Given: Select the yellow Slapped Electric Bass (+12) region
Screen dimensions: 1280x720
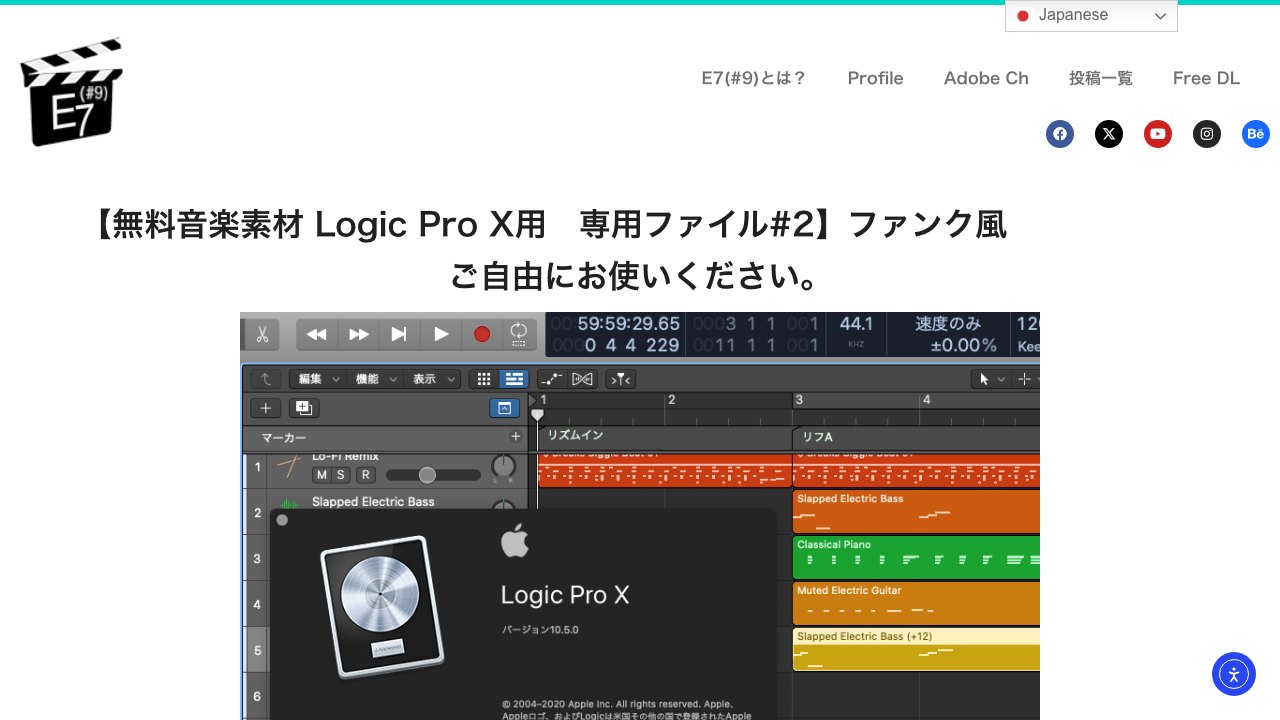Looking at the screenshot, I should click(916, 649).
